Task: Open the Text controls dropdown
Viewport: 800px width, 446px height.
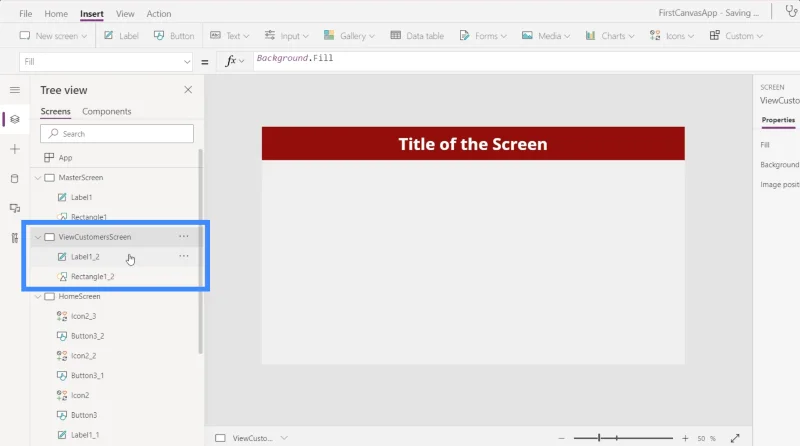Action: pos(230,36)
